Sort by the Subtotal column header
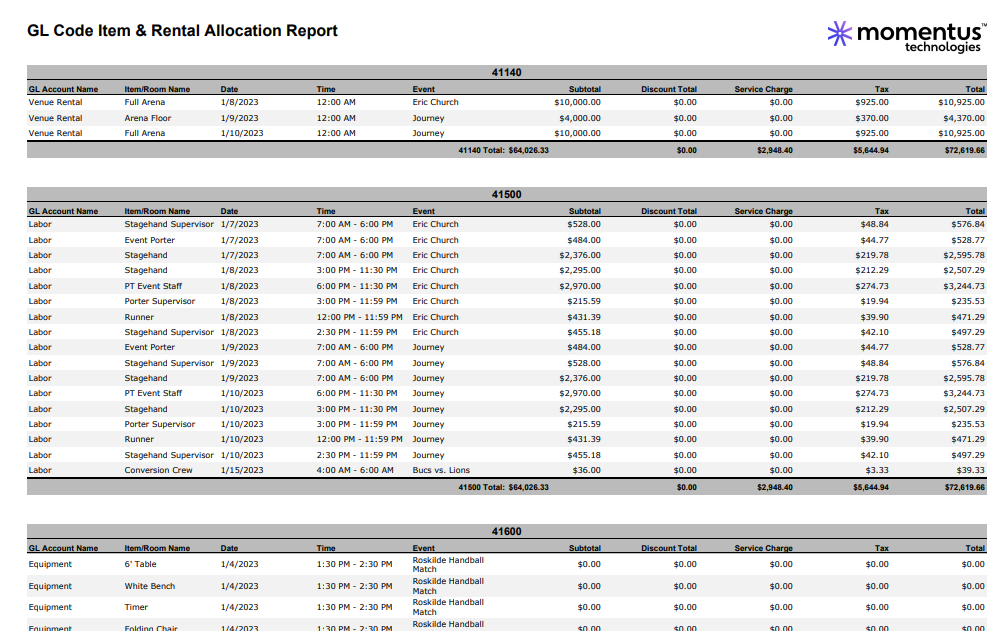This screenshot has width=1003, height=631. 586,88
